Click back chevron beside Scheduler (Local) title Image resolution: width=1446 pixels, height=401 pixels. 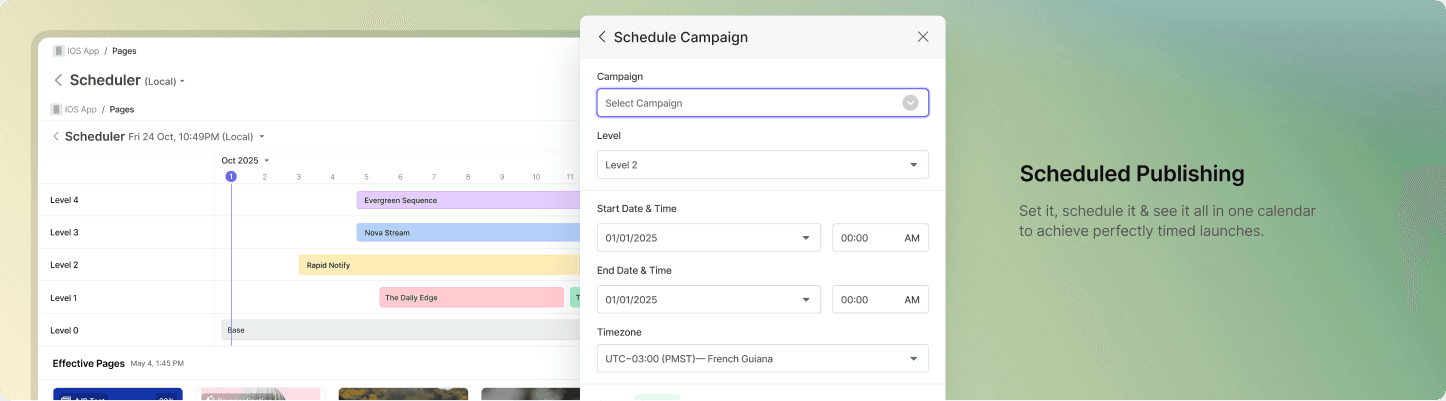pos(58,80)
